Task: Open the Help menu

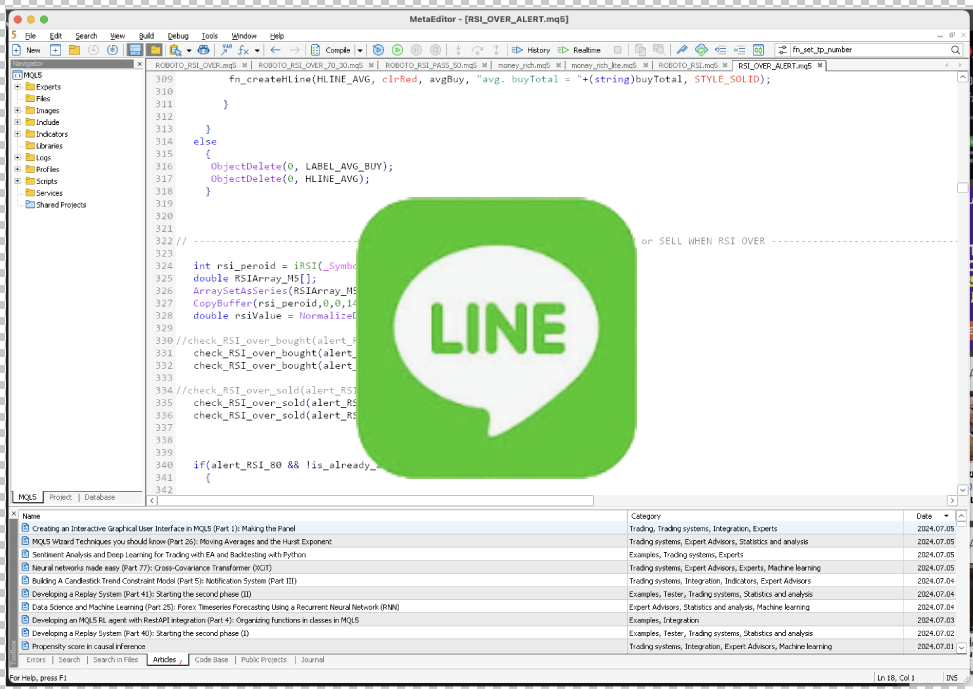Action: click(277, 36)
